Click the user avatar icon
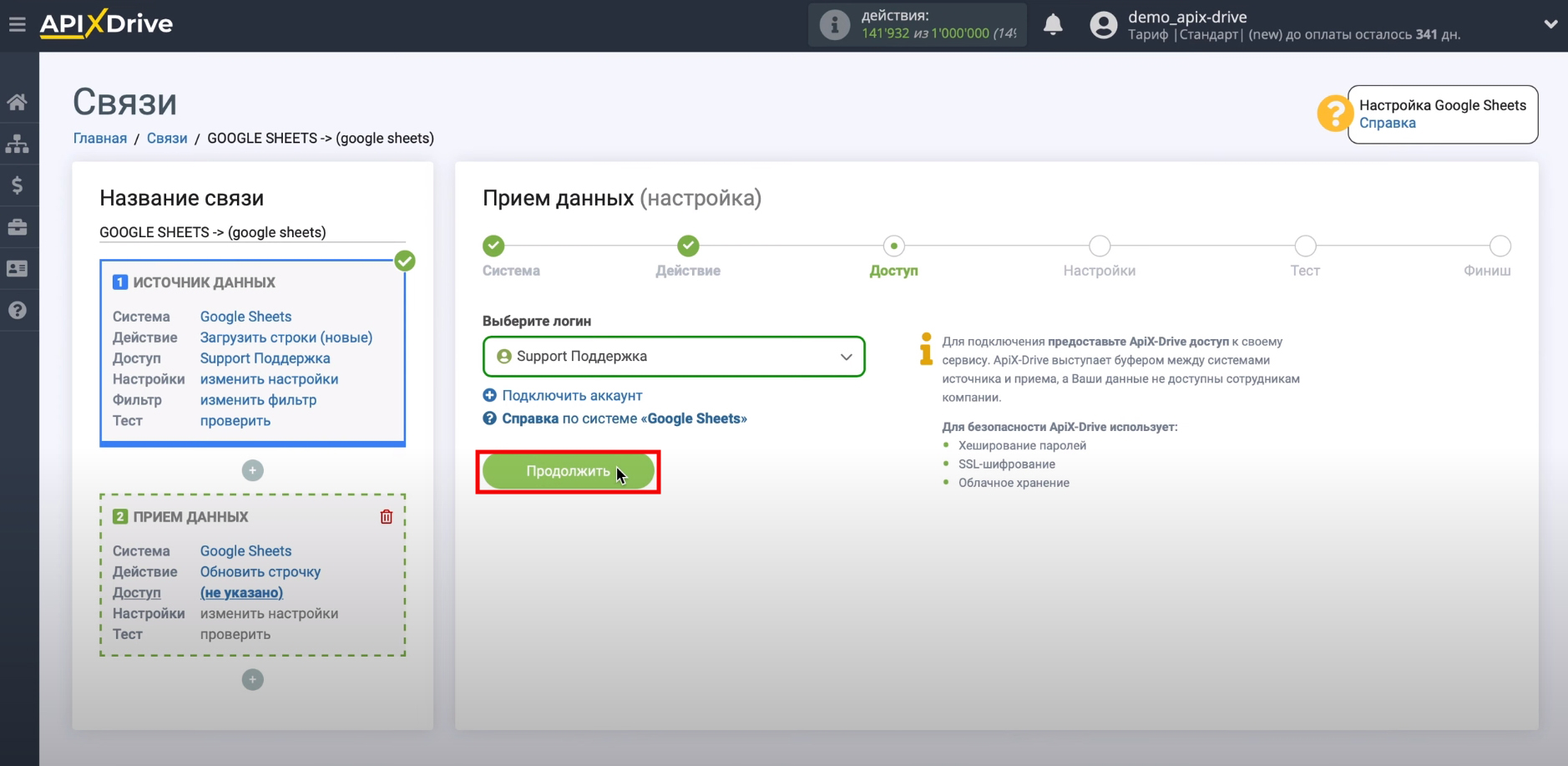This screenshot has width=1568, height=766. tap(1103, 25)
